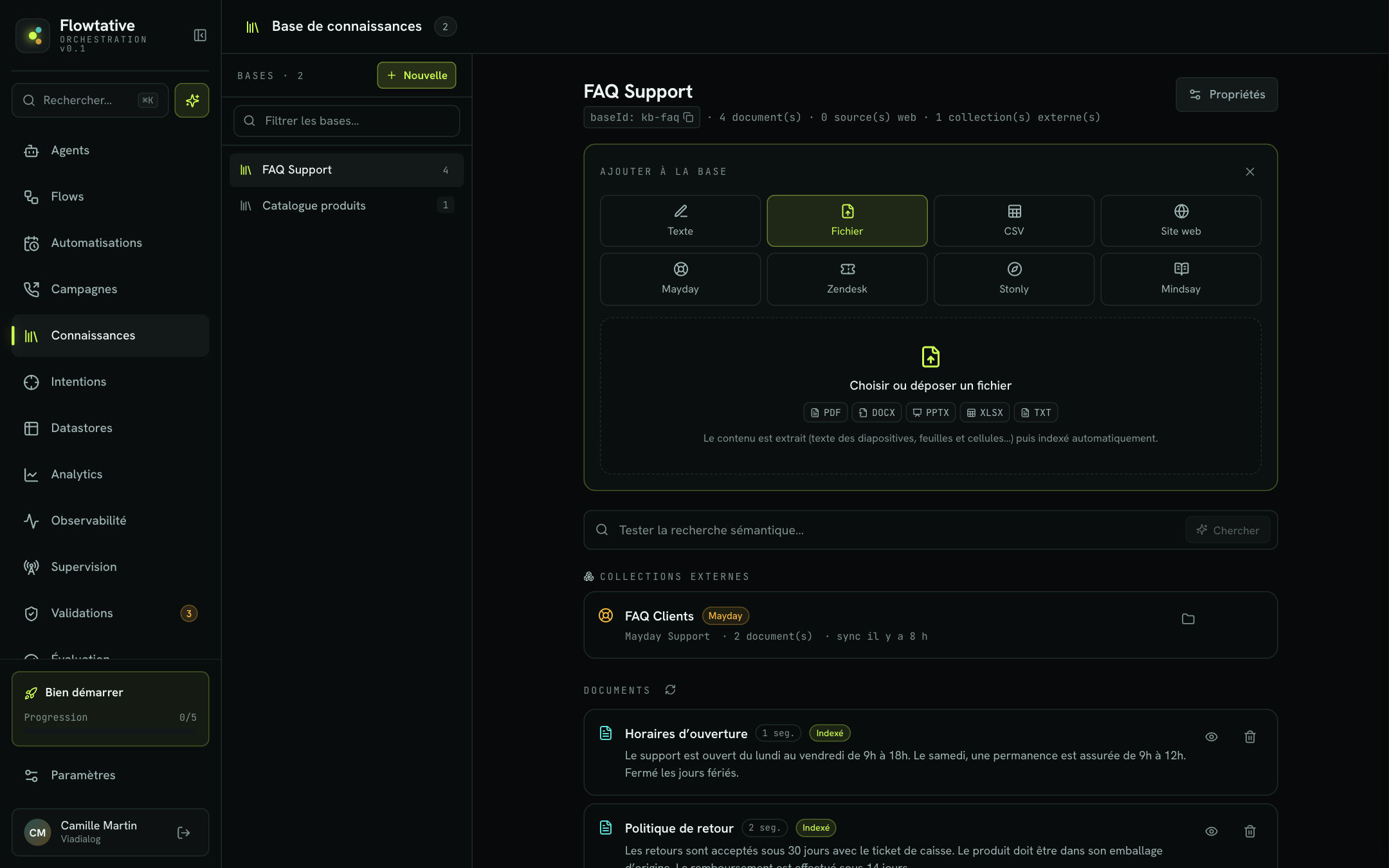Navigate to Observabilité
This screenshot has height=868, width=1389.
pos(110,521)
